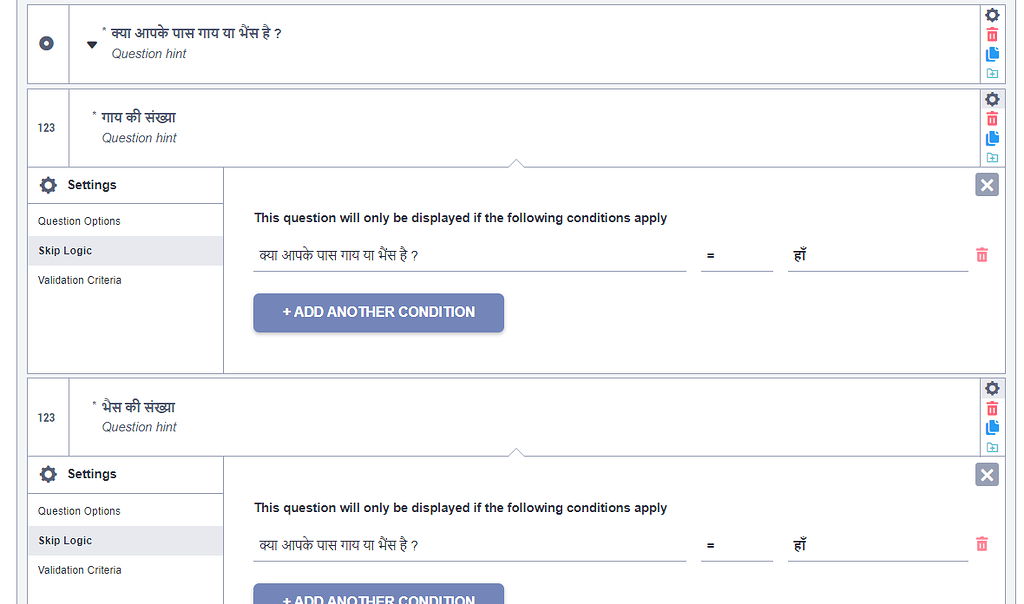1024x604 pixels.
Task: Duplicate the भैस की संख्या question
Action: click(992, 427)
